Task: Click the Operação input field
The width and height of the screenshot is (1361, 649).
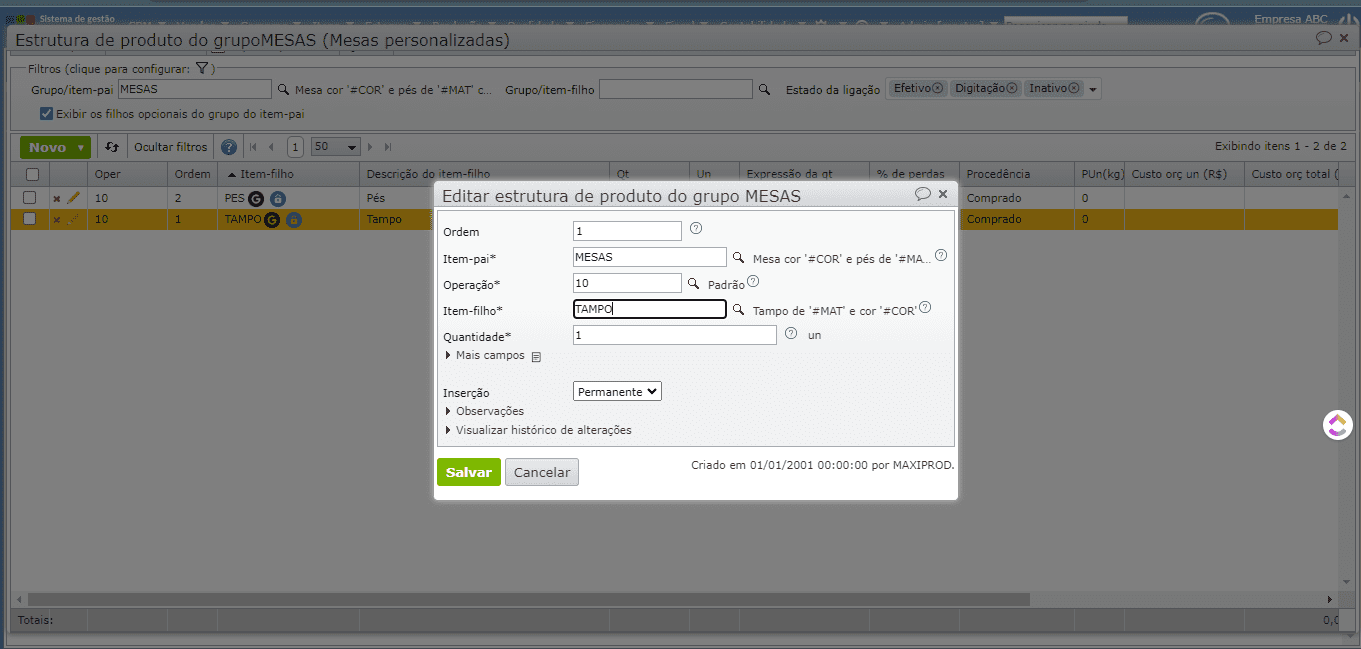Action: click(628, 284)
